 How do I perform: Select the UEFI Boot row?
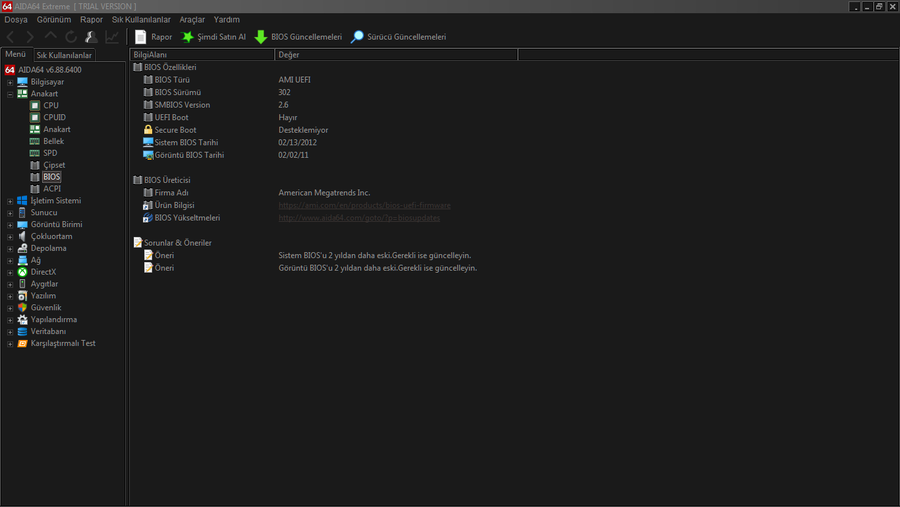click(171, 118)
